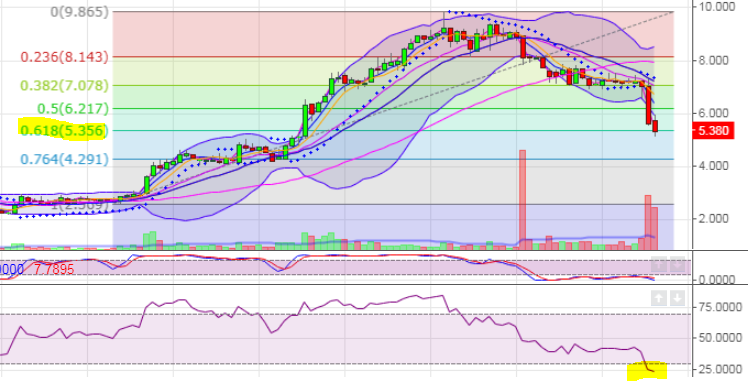748x381 pixels.
Task: Select the latest red candlestick near 5.380
Action: click(655, 126)
